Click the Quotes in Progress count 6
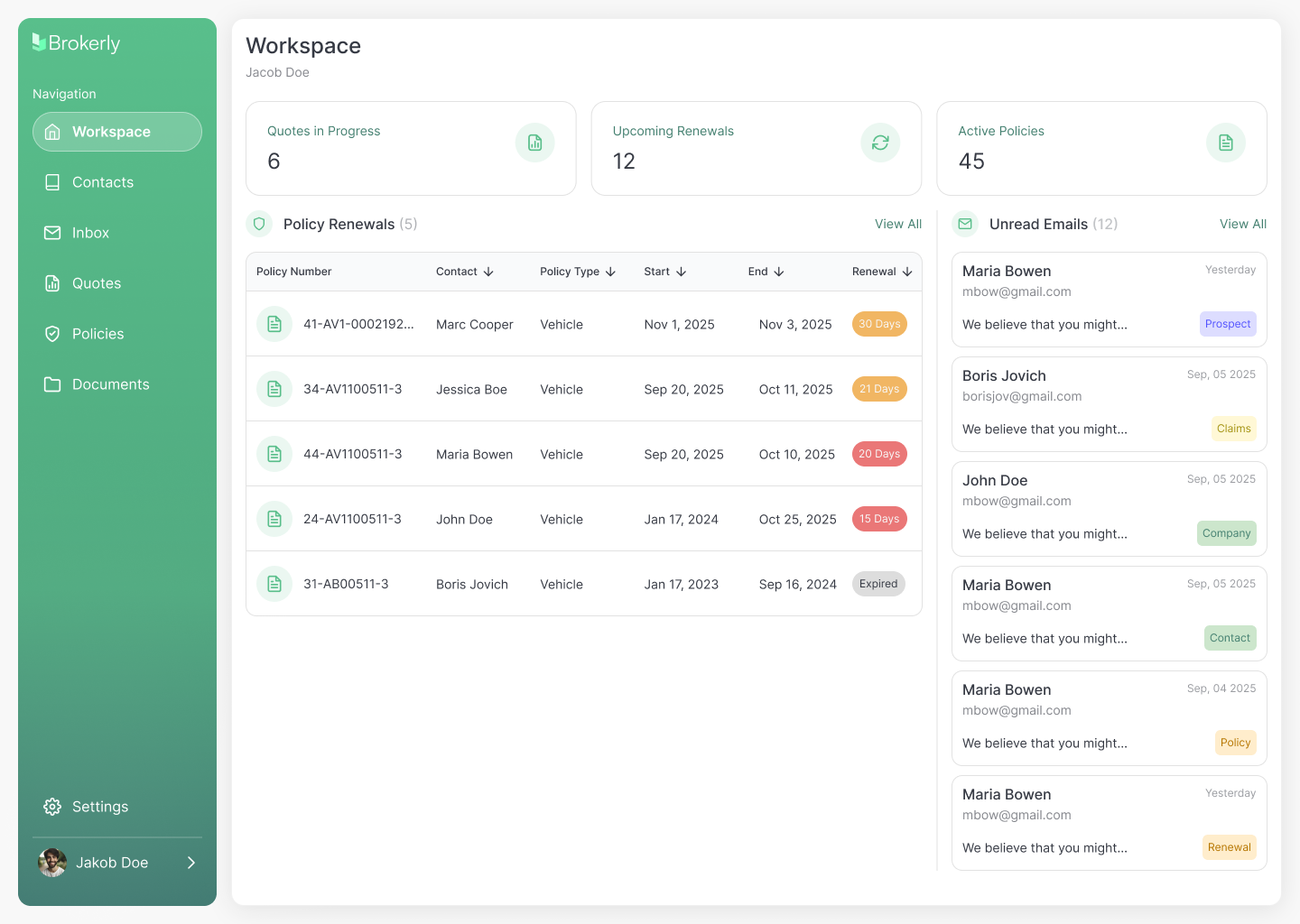1300x924 pixels. point(274,162)
